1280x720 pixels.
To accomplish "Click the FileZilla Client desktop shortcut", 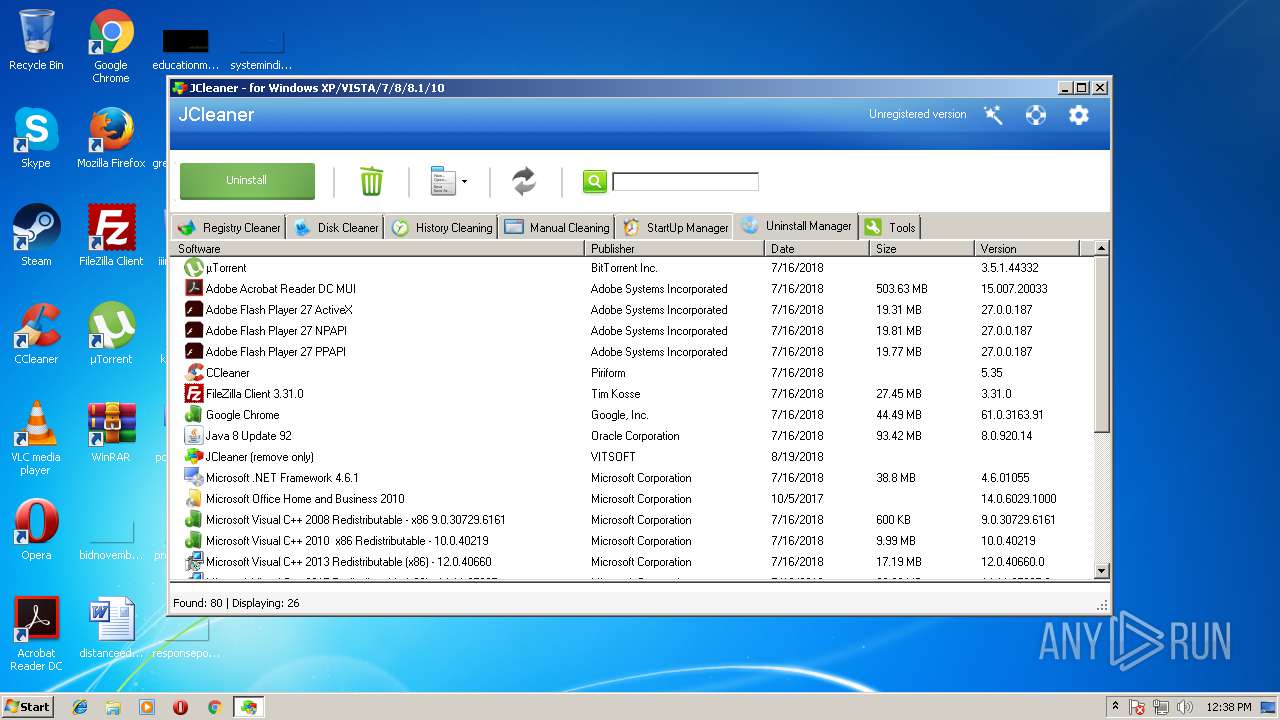I will 111,236.
